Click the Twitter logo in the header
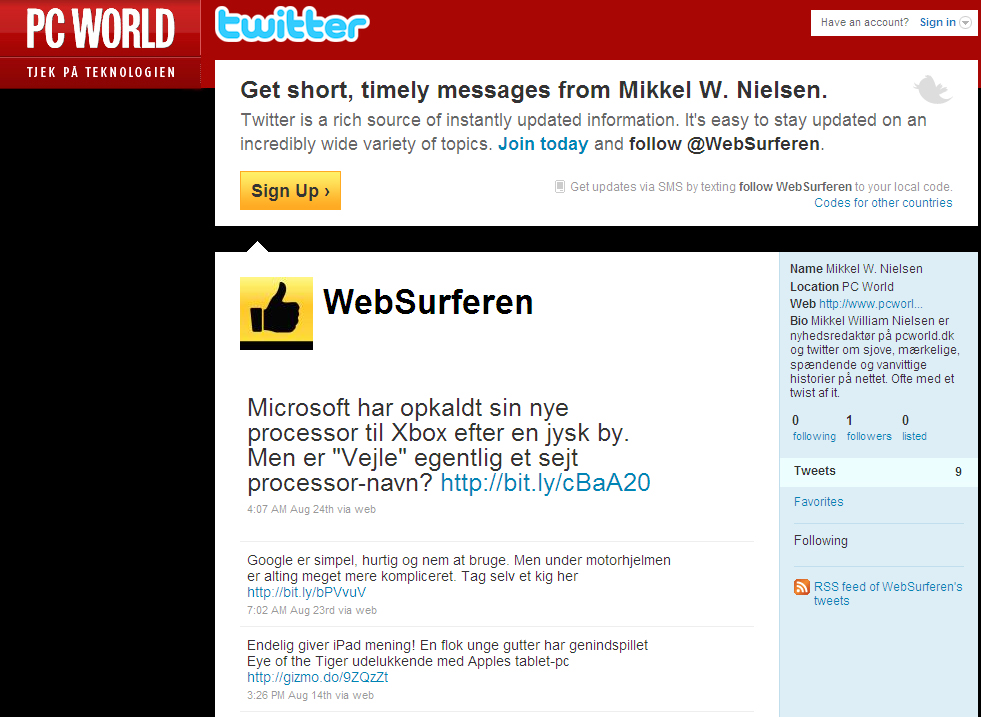The image size is (981, 717). [292, 25]
